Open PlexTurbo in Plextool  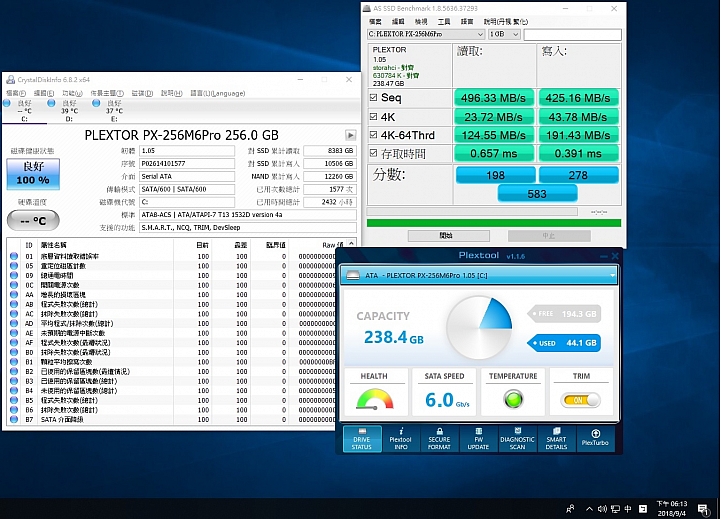(x=595, y=439)
